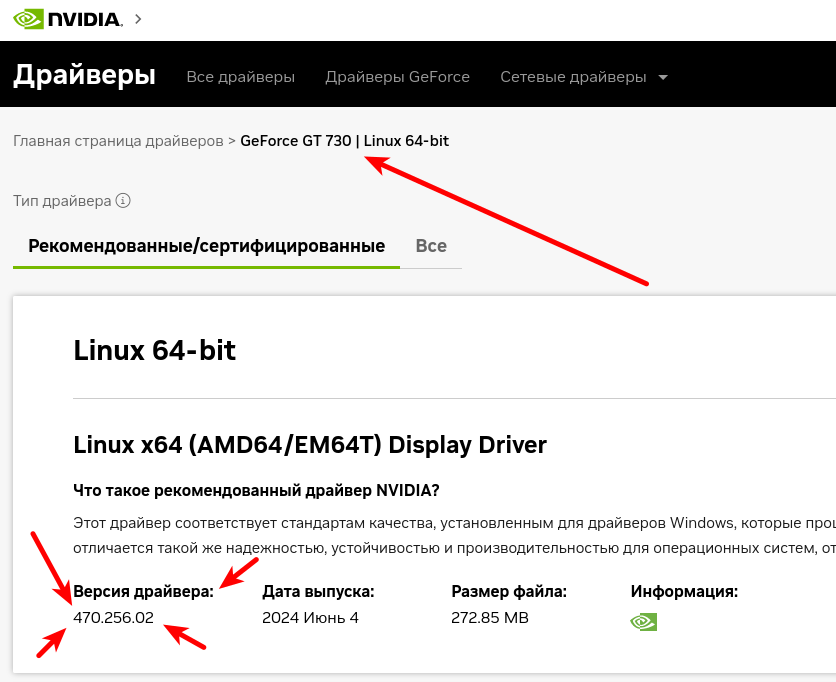This screenshot has height=682, width=836.
Task: Select the release date 2024 Июнь 4
Action: point(310,617)
